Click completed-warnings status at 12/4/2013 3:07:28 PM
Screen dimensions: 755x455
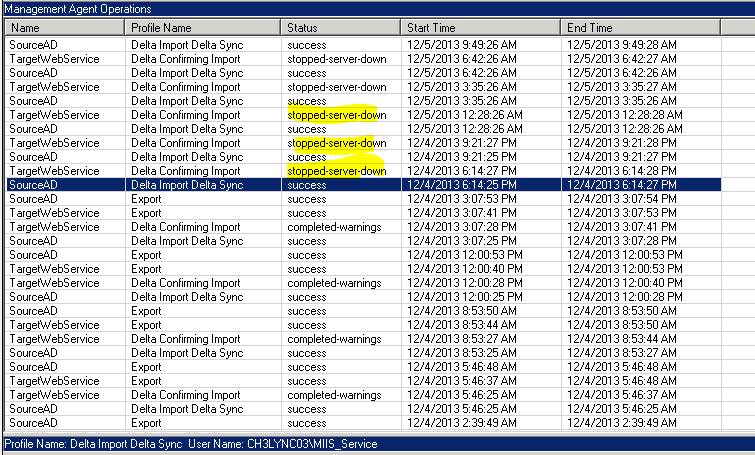click(334, 227)
